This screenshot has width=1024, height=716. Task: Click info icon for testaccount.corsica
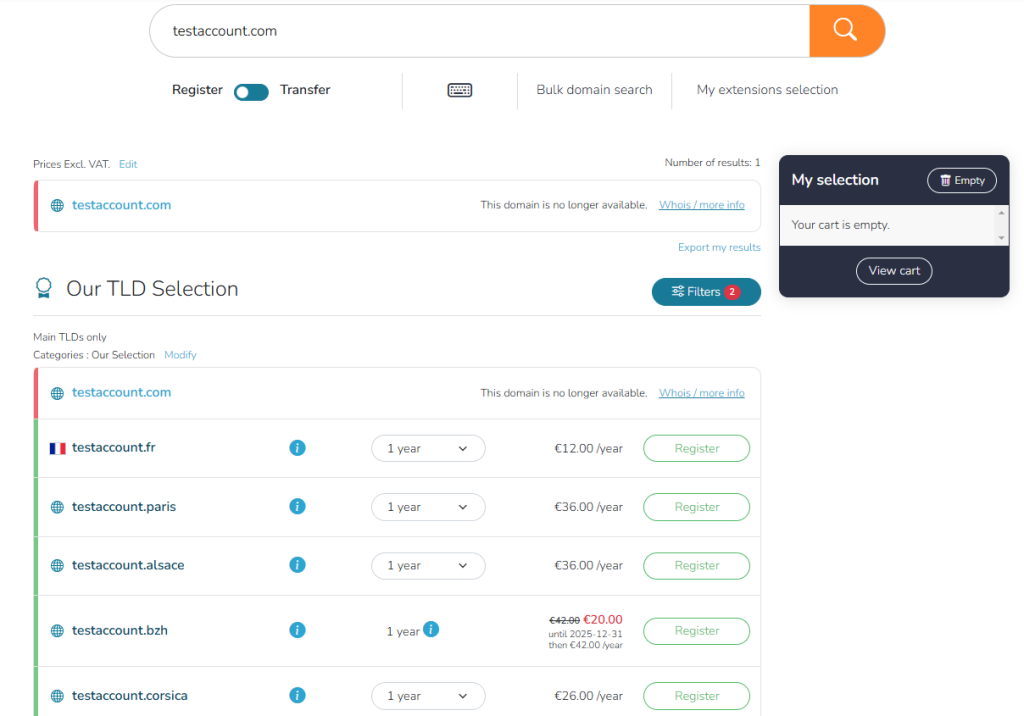[x=297, y=695]
